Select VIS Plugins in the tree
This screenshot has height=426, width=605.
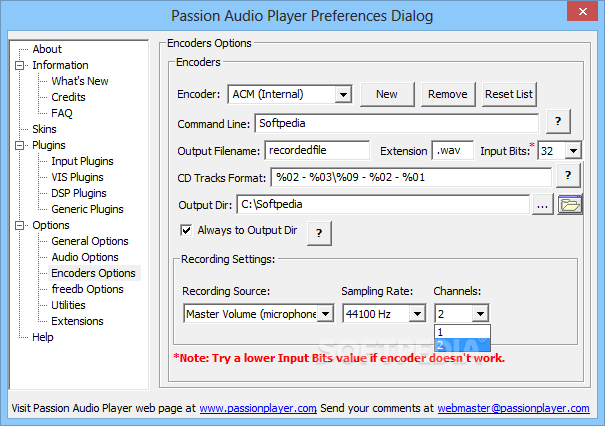click(x=77, y=178)
